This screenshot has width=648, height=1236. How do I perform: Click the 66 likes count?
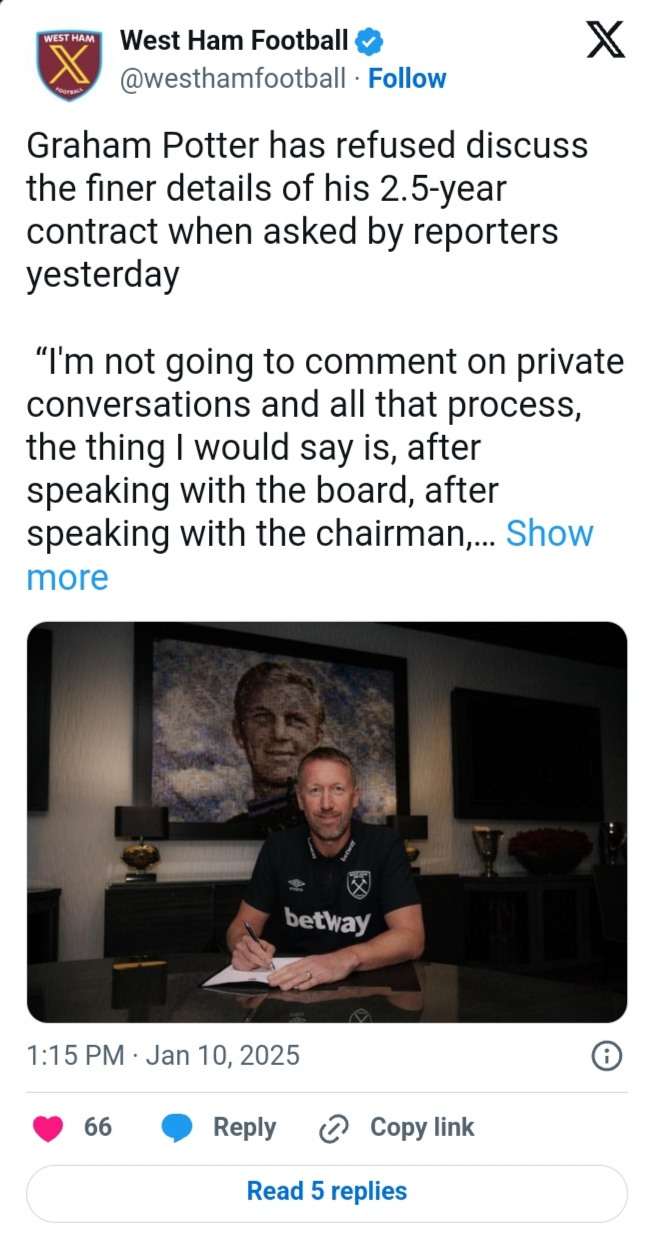coord(98,1127)
